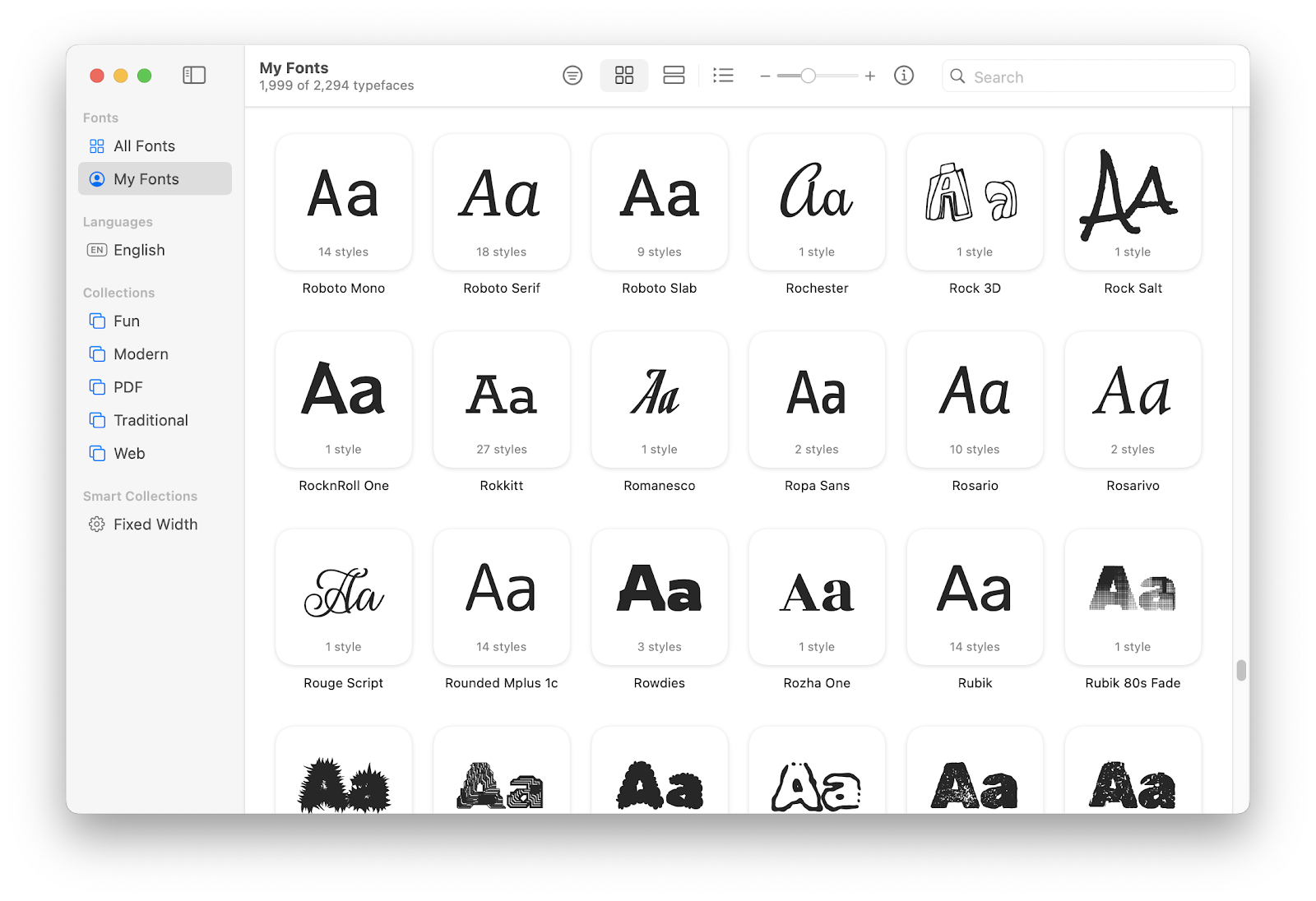Click the Rock Salt font name label
This screenshot has width=1316, height=901.
[1133, 289]
